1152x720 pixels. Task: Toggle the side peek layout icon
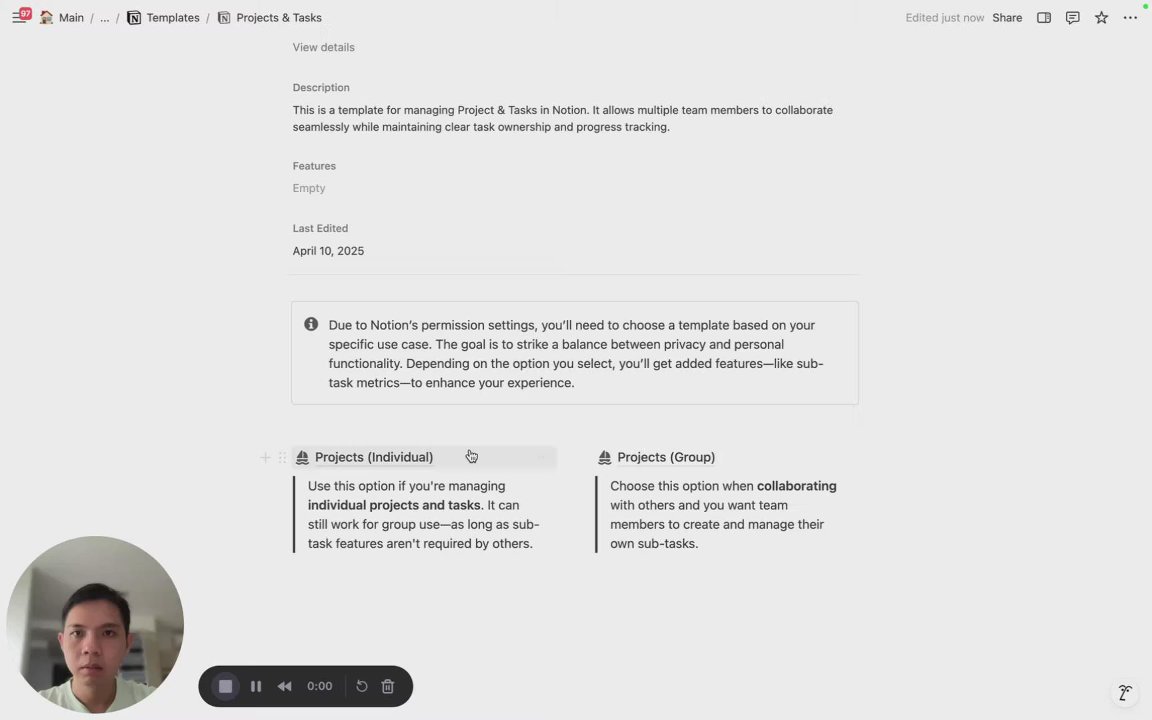(x=1043, y=18)
